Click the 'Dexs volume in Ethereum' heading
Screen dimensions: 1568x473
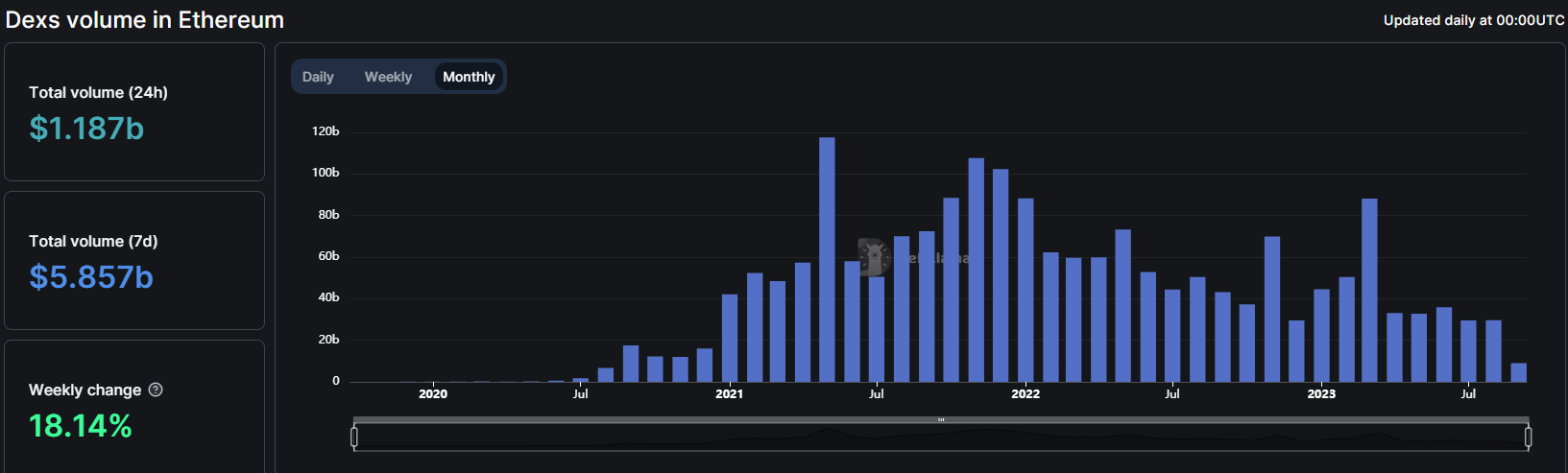tap(145, 20)
